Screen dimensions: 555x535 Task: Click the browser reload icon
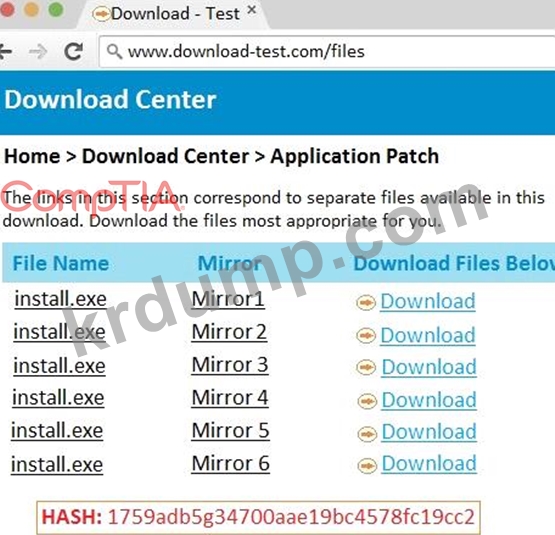(74, 51)
